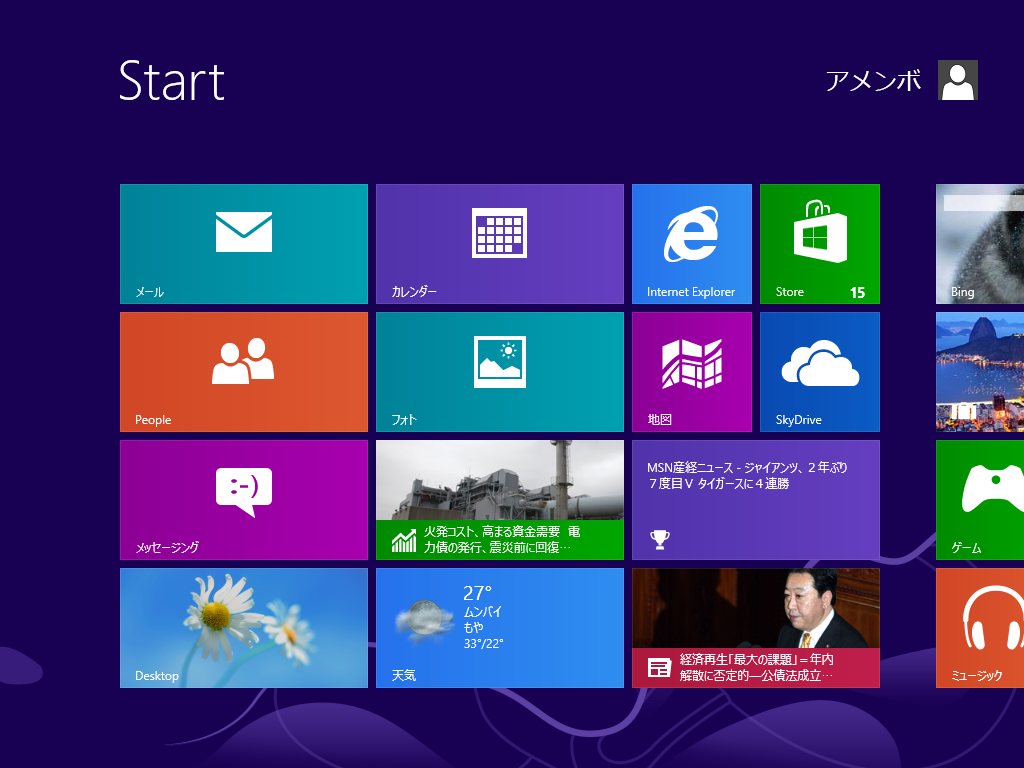Open the Calendar (カレンダー) tile
Screen dimensions: 1024x768
[500, 244]
